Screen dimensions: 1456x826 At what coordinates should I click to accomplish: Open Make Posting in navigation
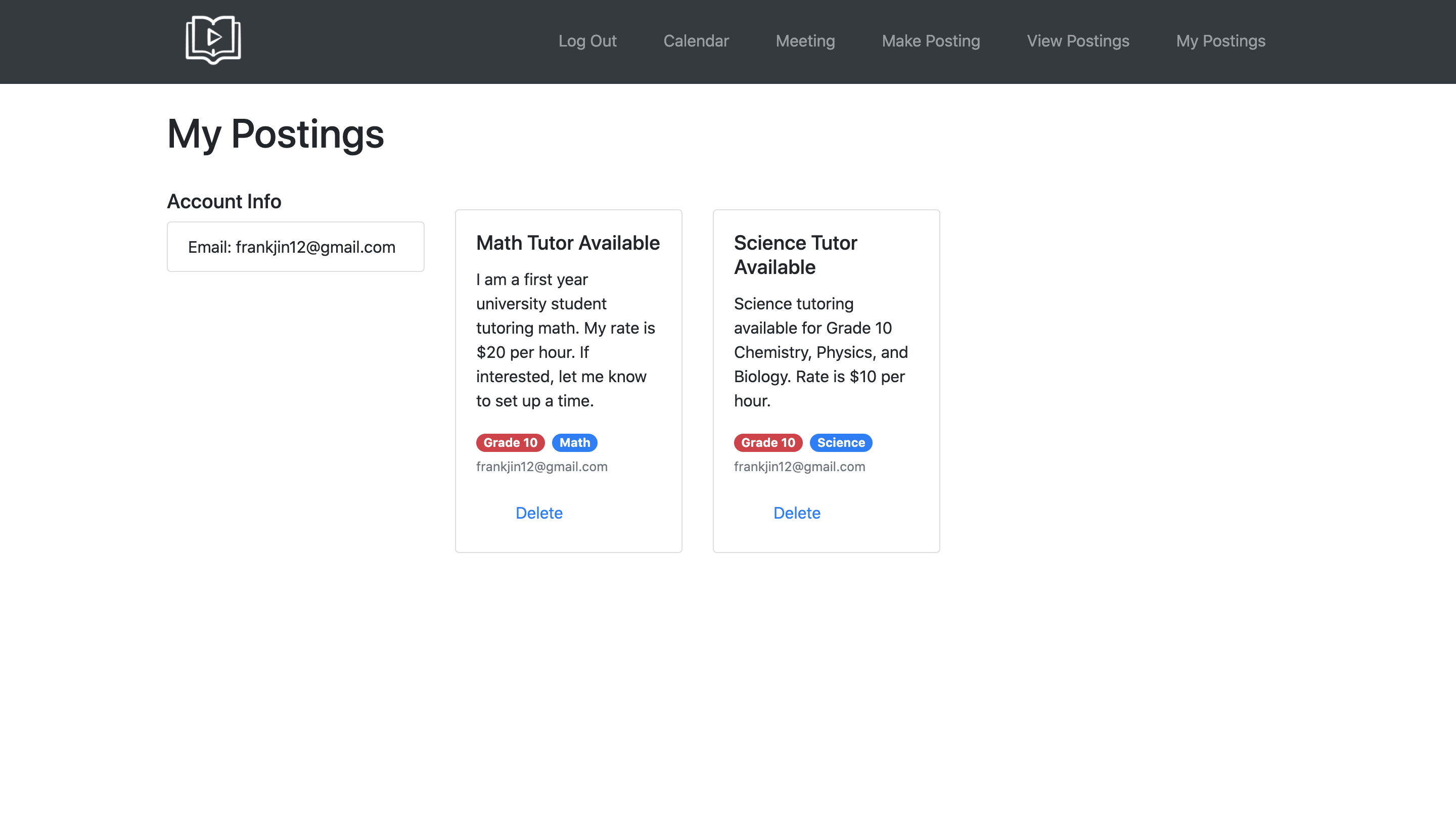point(930,41)
